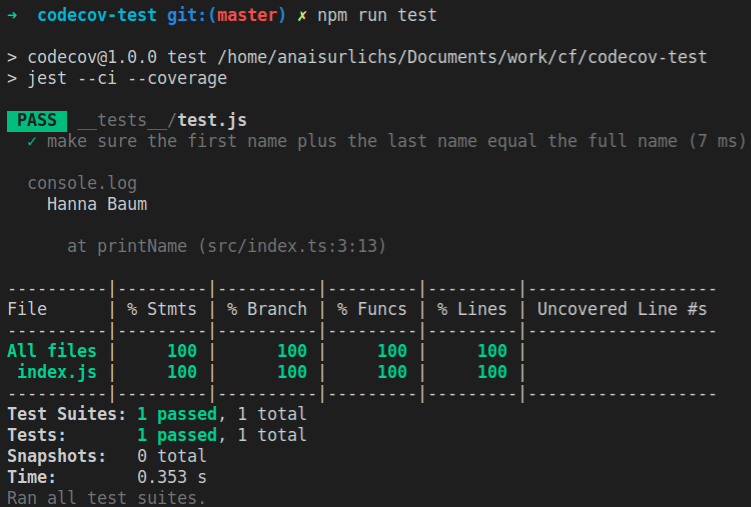Screen dimensions: 751x507
Task: Click the jest --ci --coverage command line
Action: (127, 78)
